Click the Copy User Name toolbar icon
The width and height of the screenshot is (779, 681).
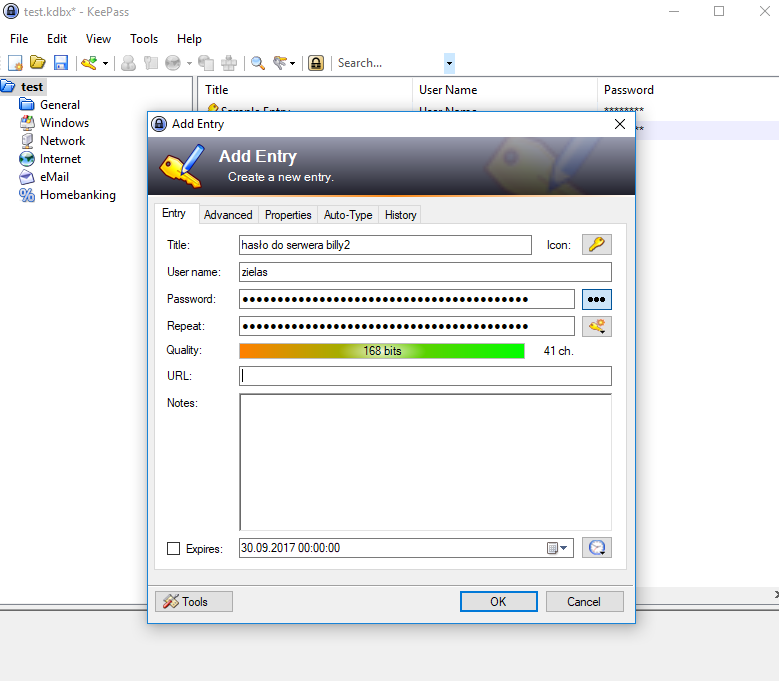[128, 63]
